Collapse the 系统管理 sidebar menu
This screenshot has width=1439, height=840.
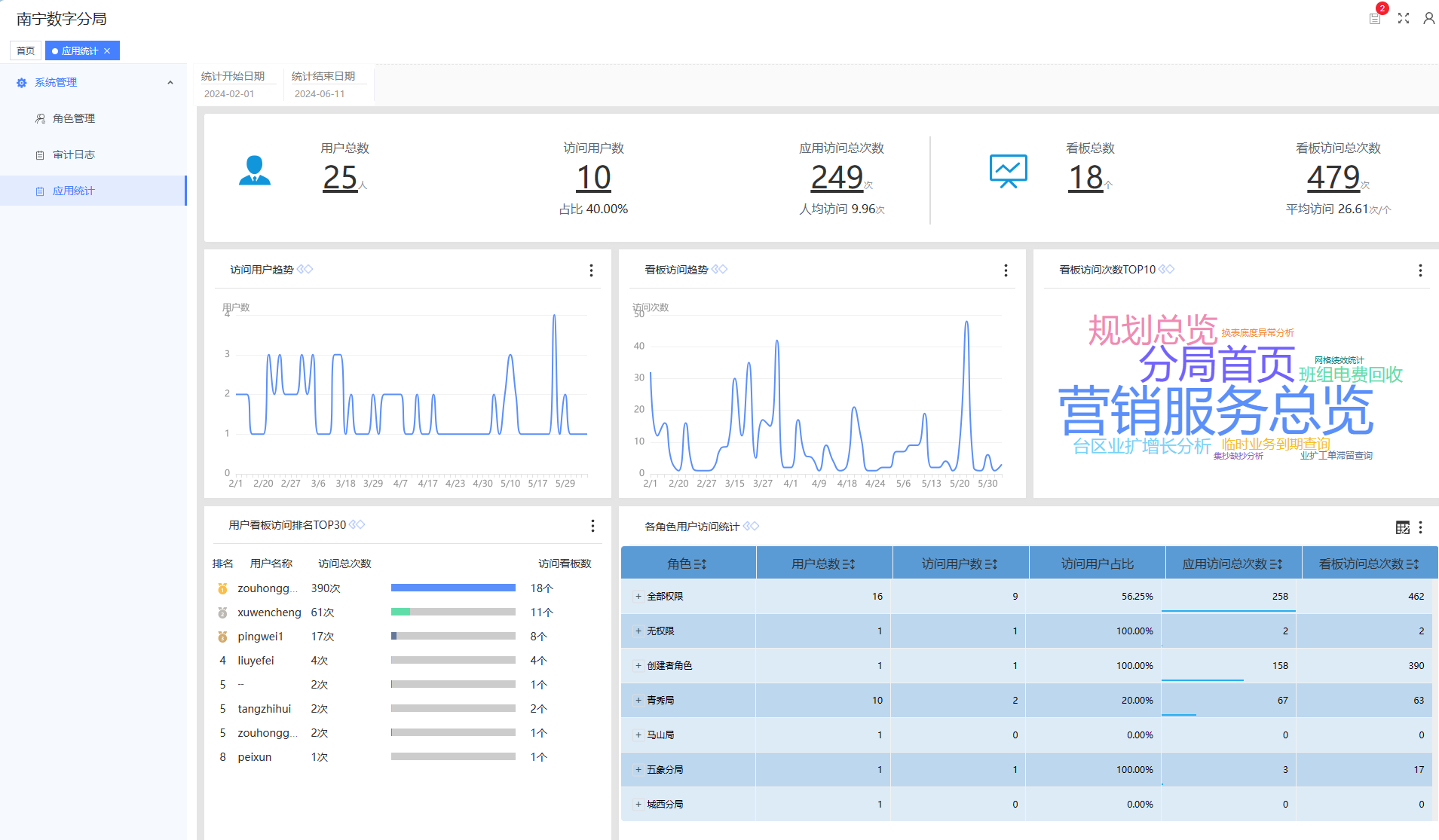[x=170, y=83]
